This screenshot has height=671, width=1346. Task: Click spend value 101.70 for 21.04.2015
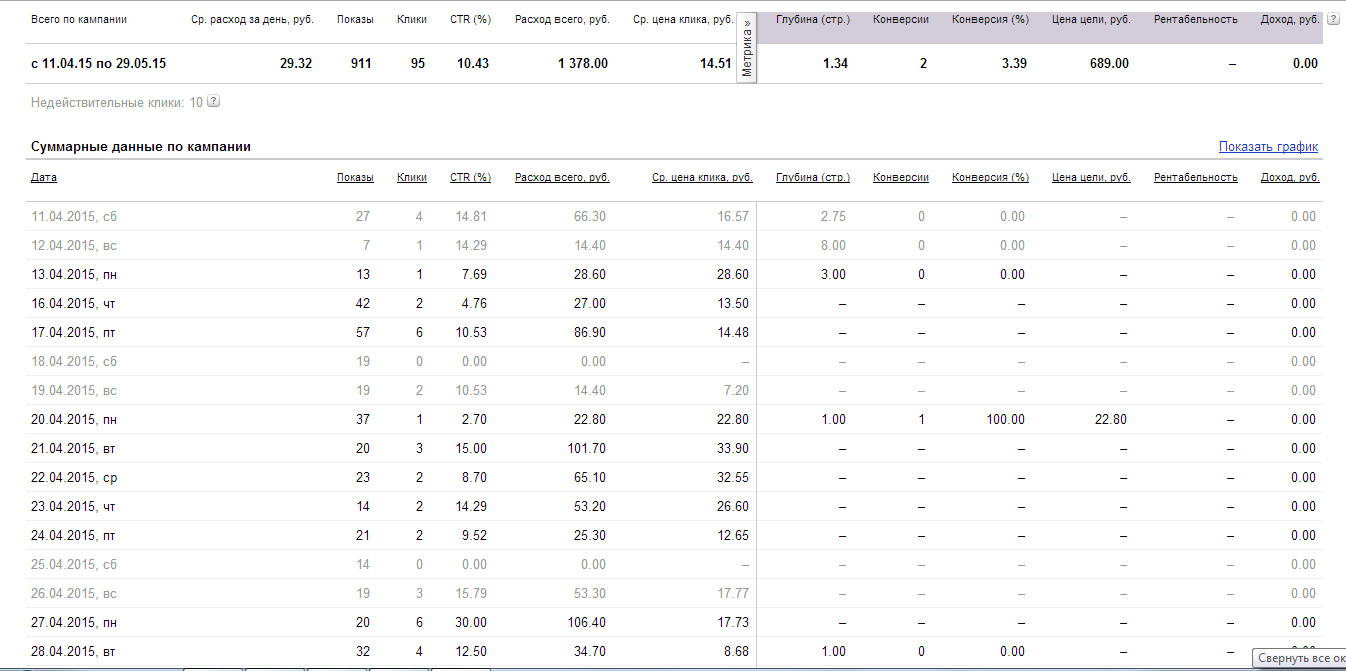point(587,449)
